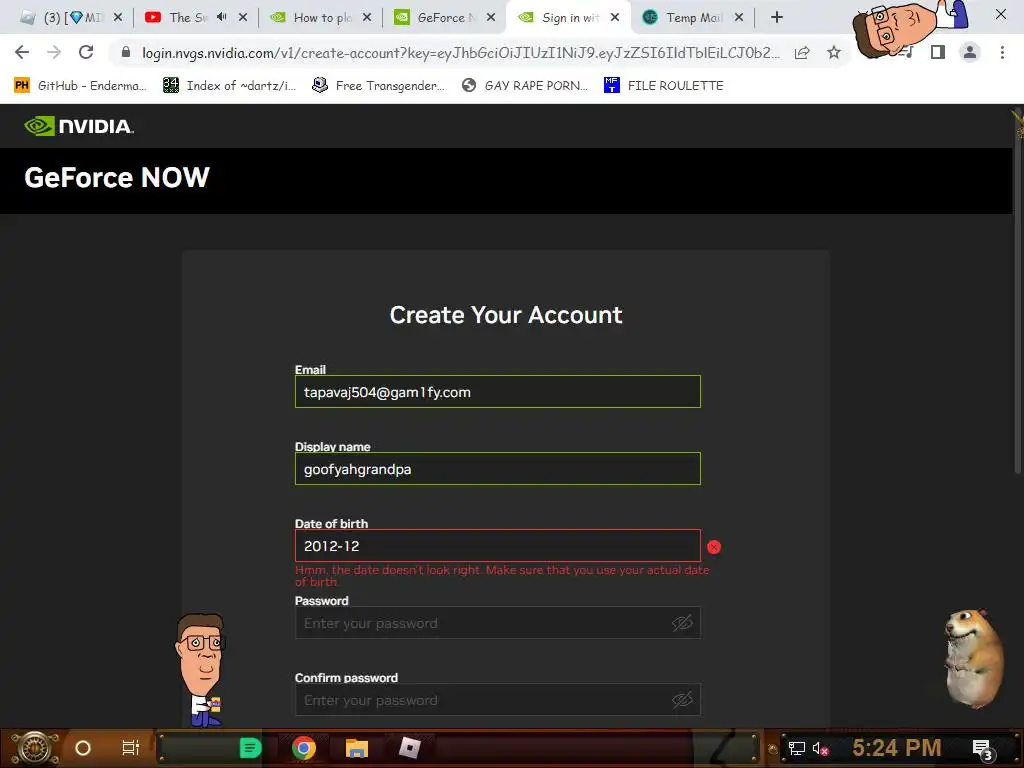Close the How to play tab

click(x=367, y=18)
